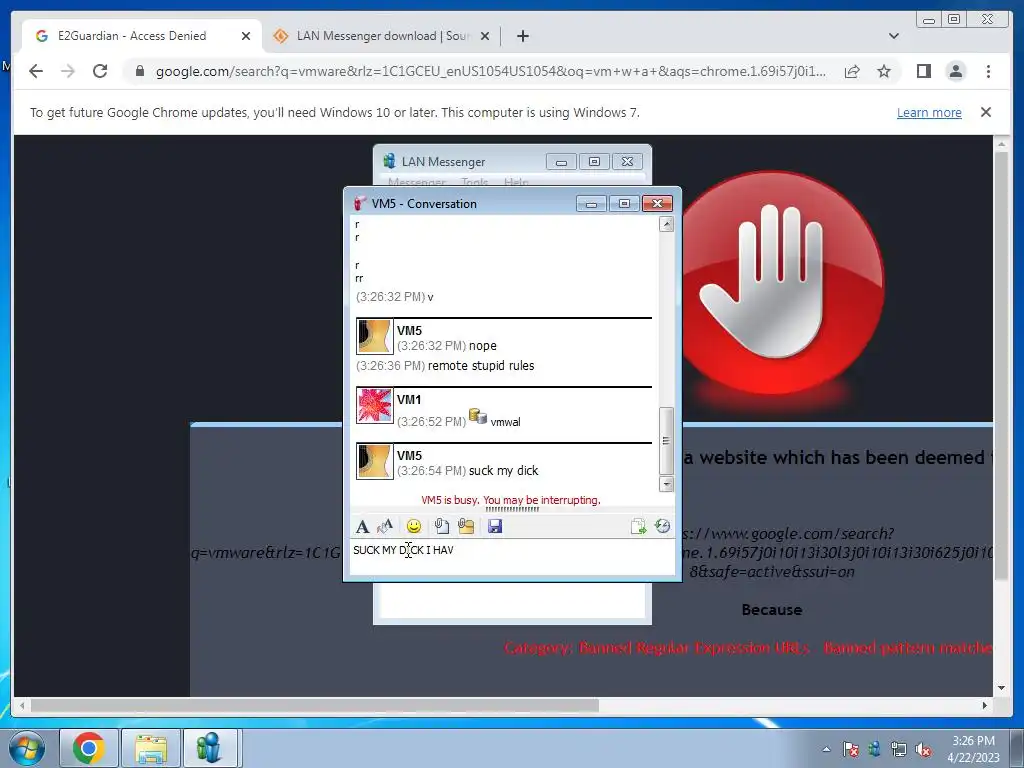Viewport: 1024px width, 768px height.
Task: Click Chrome icon in taskbar
Action: [89, 748]
